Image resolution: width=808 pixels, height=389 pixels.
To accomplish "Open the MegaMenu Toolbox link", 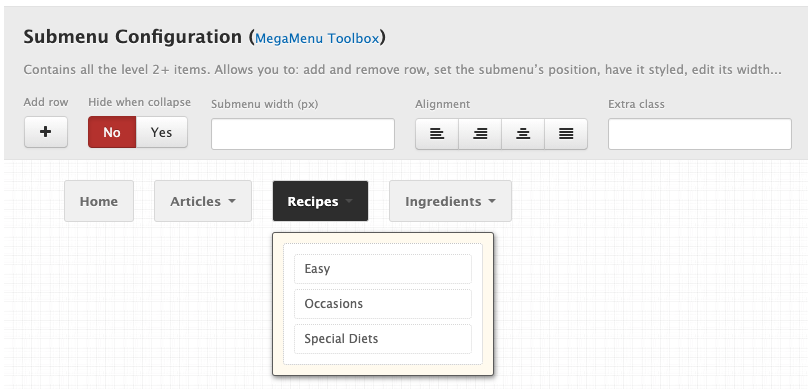I will click(317, 39).
